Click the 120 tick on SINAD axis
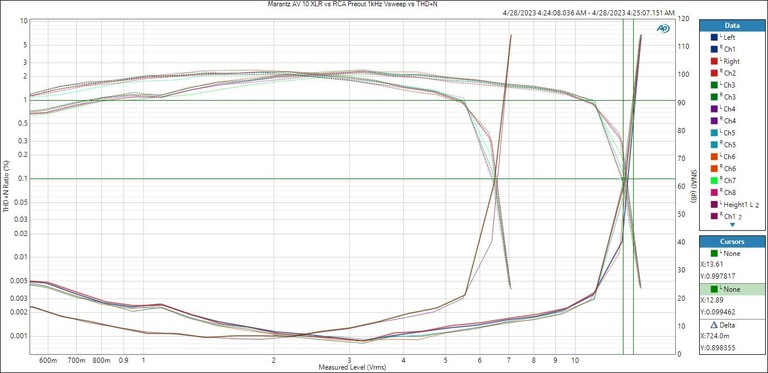Image resolution: width=768 pixels, height=373 pixels. [683, 19]
